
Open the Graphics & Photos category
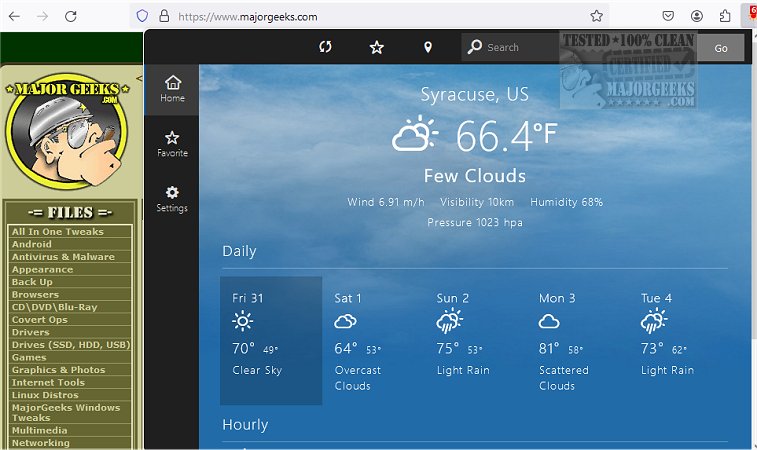pos(58,370)
